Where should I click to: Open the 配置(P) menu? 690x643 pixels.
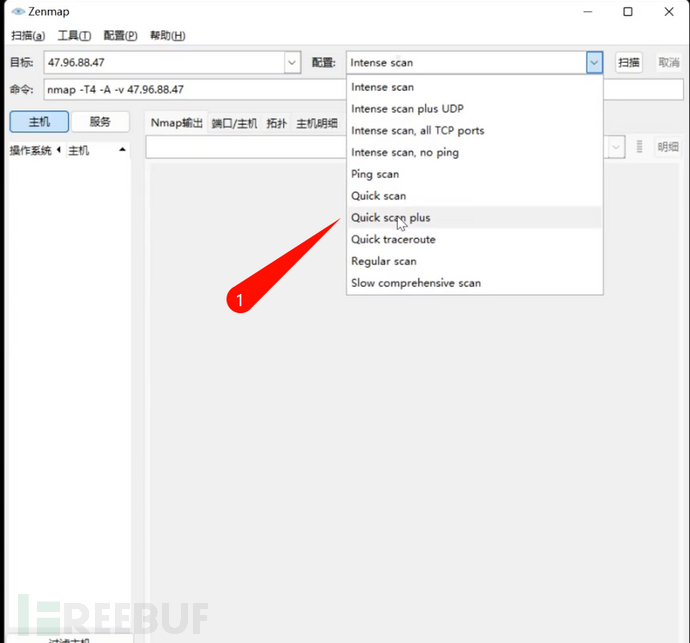coord(121,36)
